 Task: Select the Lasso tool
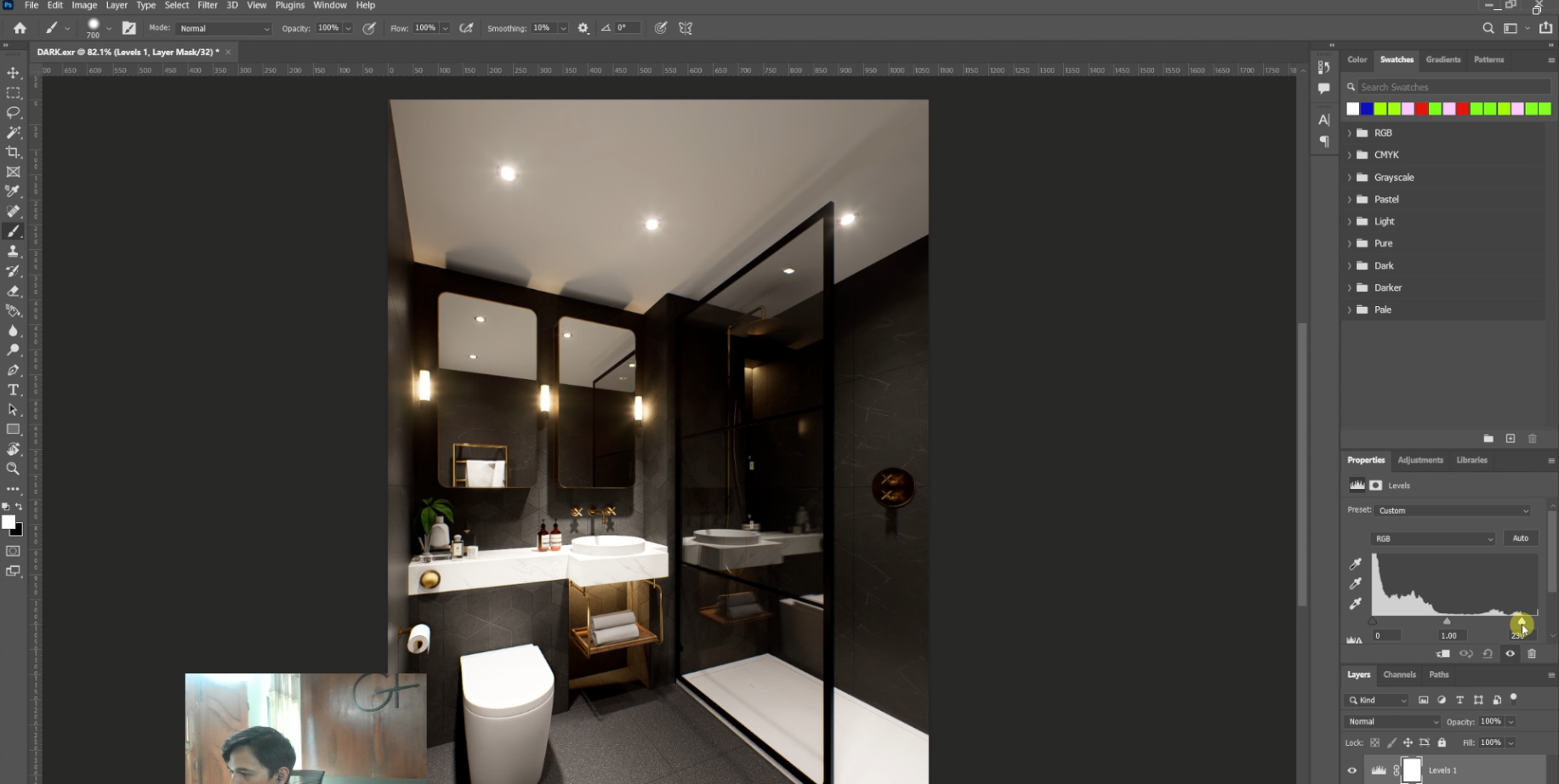(x=14, y=112)
